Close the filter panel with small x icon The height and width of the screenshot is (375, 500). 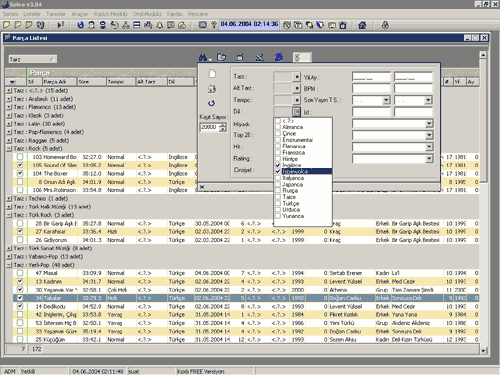202,187
